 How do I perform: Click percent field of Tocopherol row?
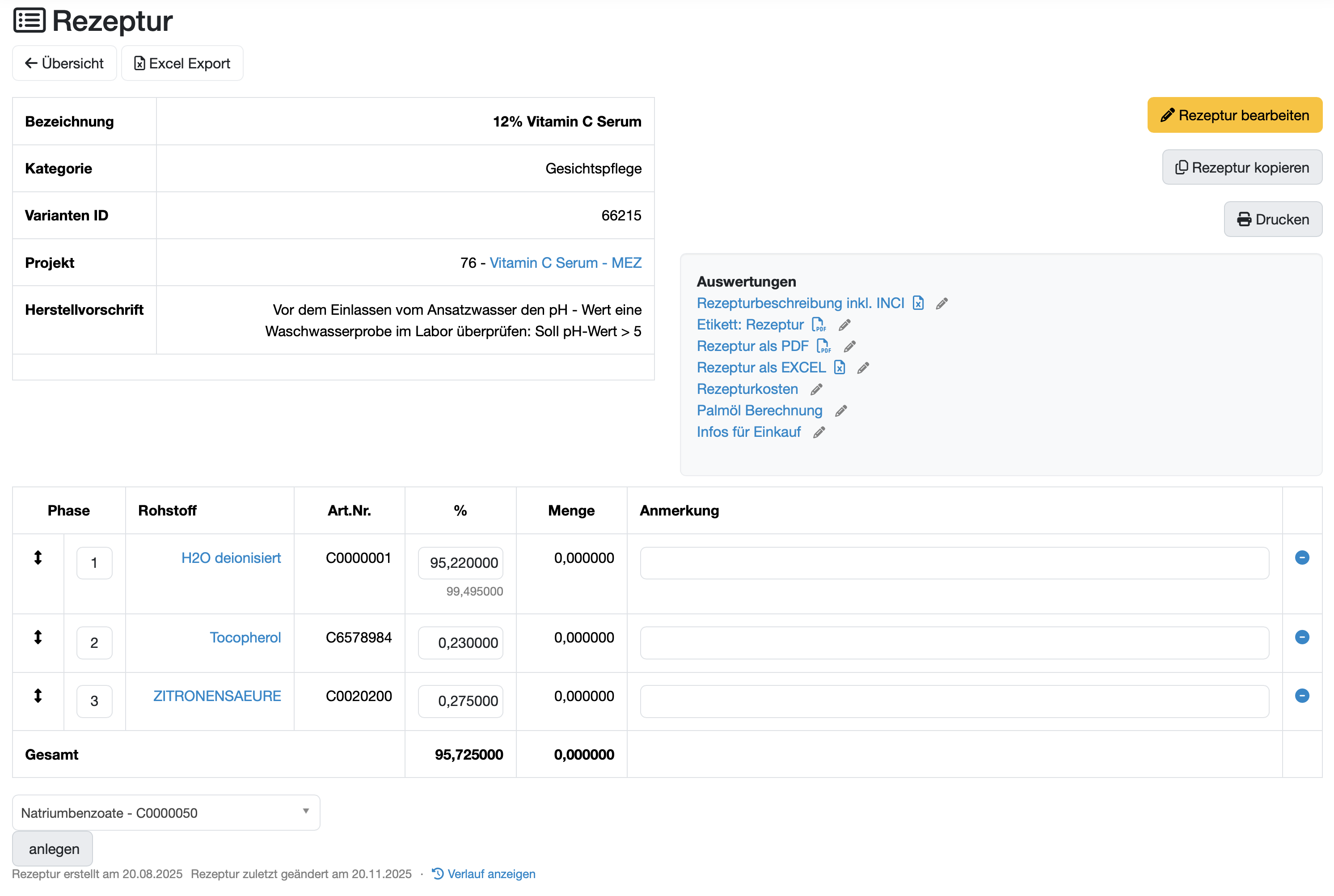tap(460, 643)
